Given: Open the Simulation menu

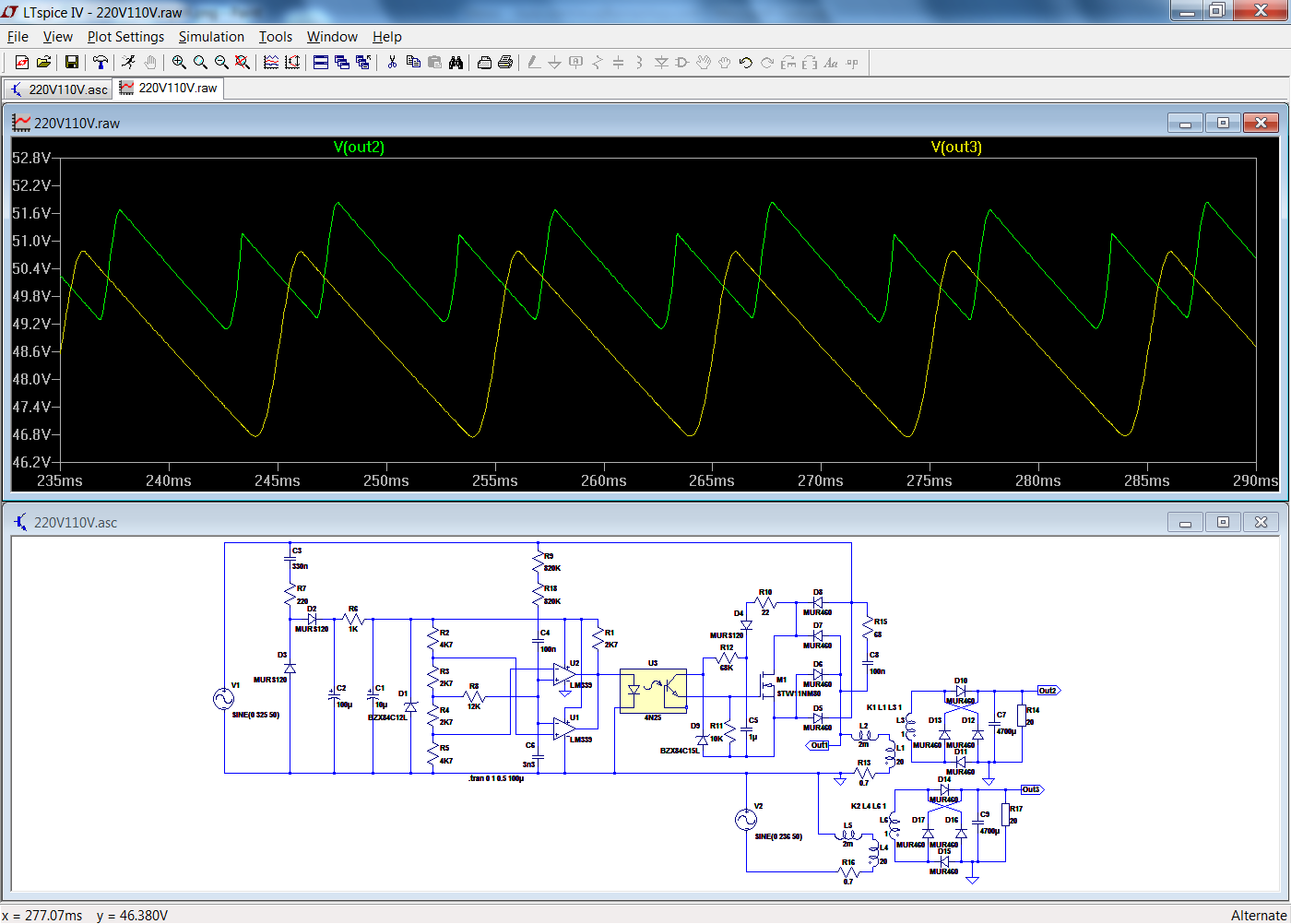Looking at the screenshot, I should pyautogui.click(x=211, y=37).
